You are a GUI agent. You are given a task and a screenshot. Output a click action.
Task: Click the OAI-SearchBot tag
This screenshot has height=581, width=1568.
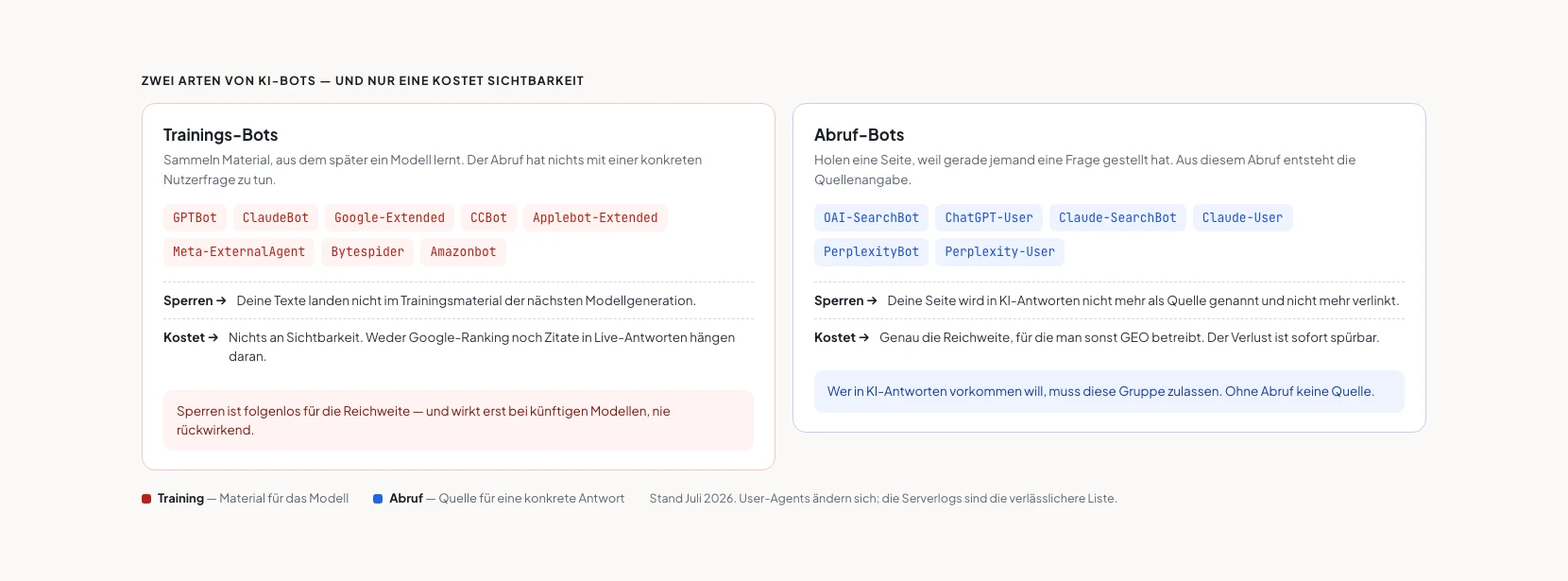pyautogui.click(x=871, y=217)
